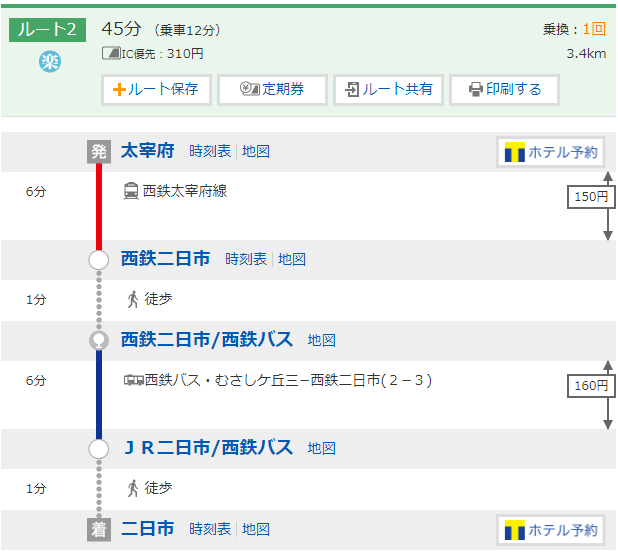Click the printer icon in 印刷する
This screenshot has width=618, height=560.
click(x=476, y=89)
